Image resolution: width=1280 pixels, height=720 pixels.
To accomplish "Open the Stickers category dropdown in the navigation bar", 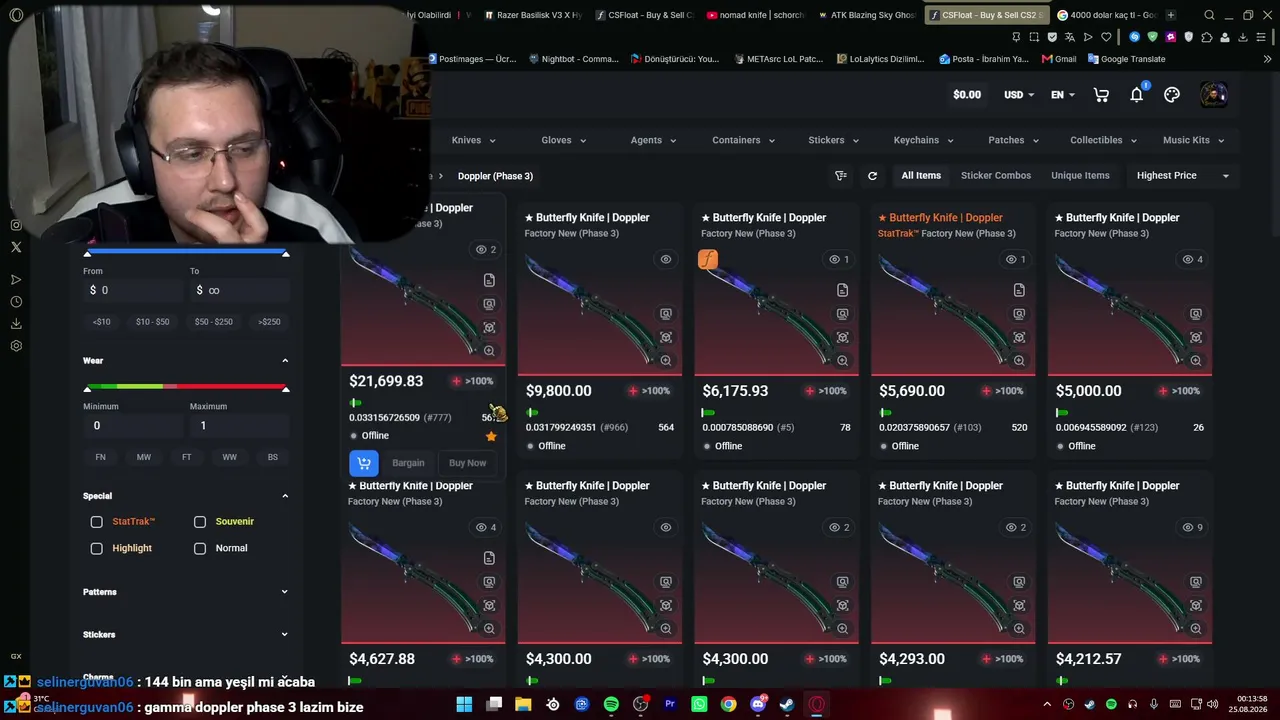I will pyautogui.click(x=834, y=140).
